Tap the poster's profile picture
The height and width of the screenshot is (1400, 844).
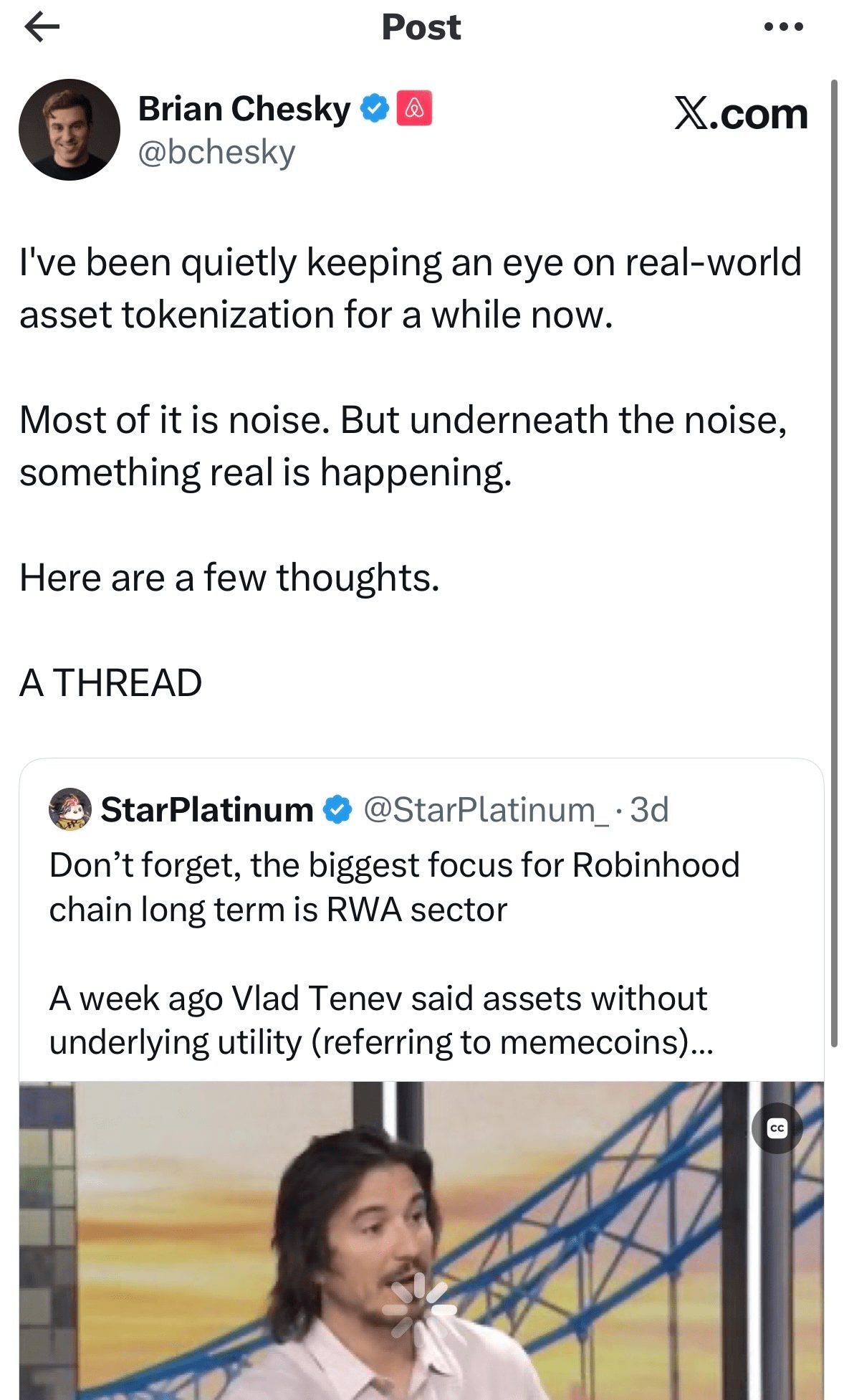click(69, 130)
